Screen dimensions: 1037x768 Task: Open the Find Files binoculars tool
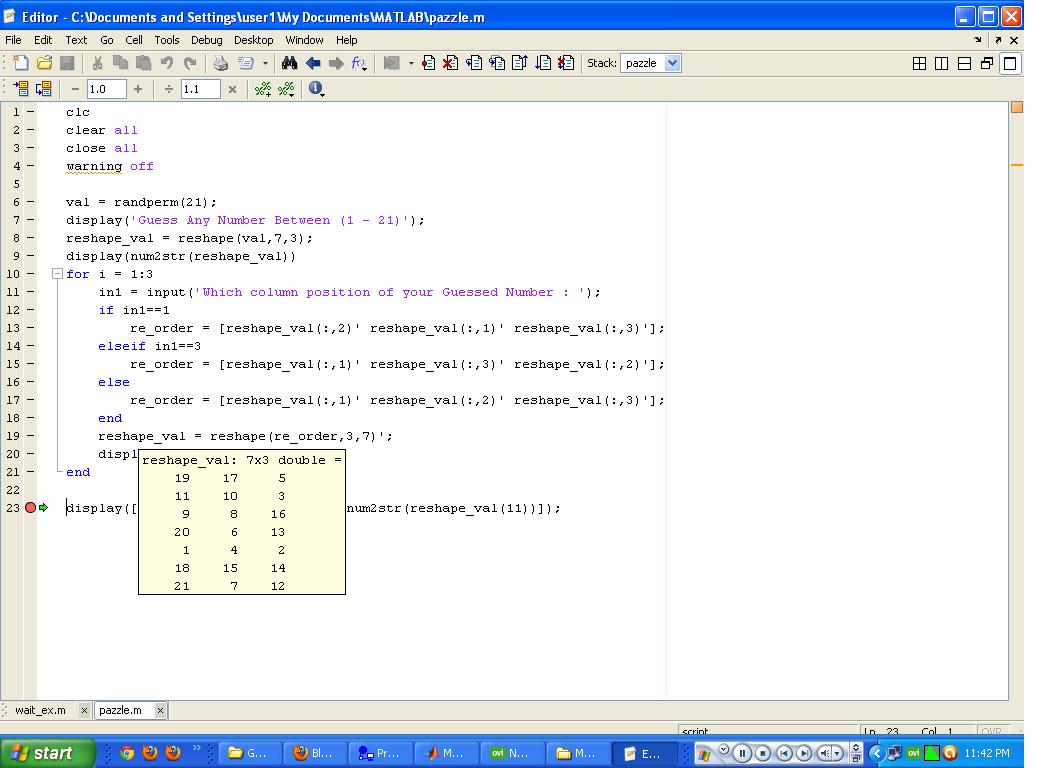[290, 62]
